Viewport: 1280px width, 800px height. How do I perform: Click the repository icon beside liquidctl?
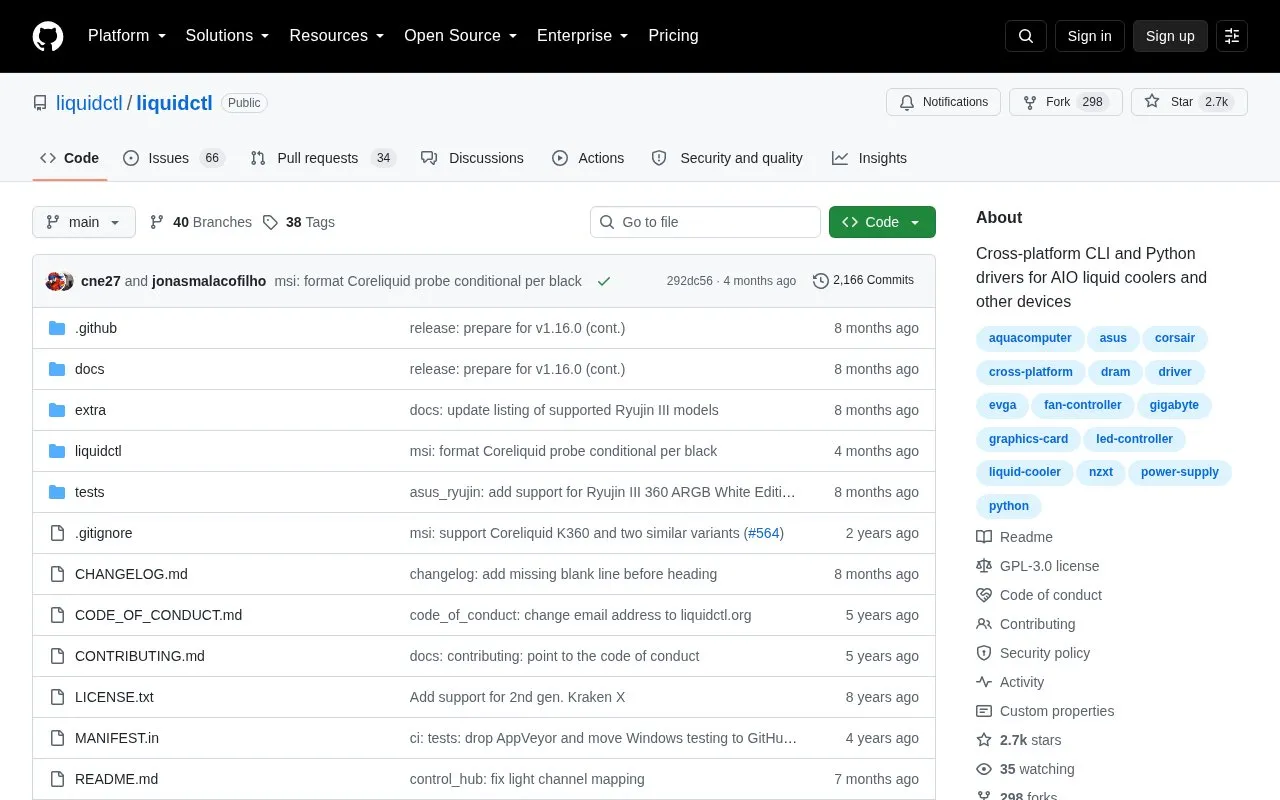point(40,103)
